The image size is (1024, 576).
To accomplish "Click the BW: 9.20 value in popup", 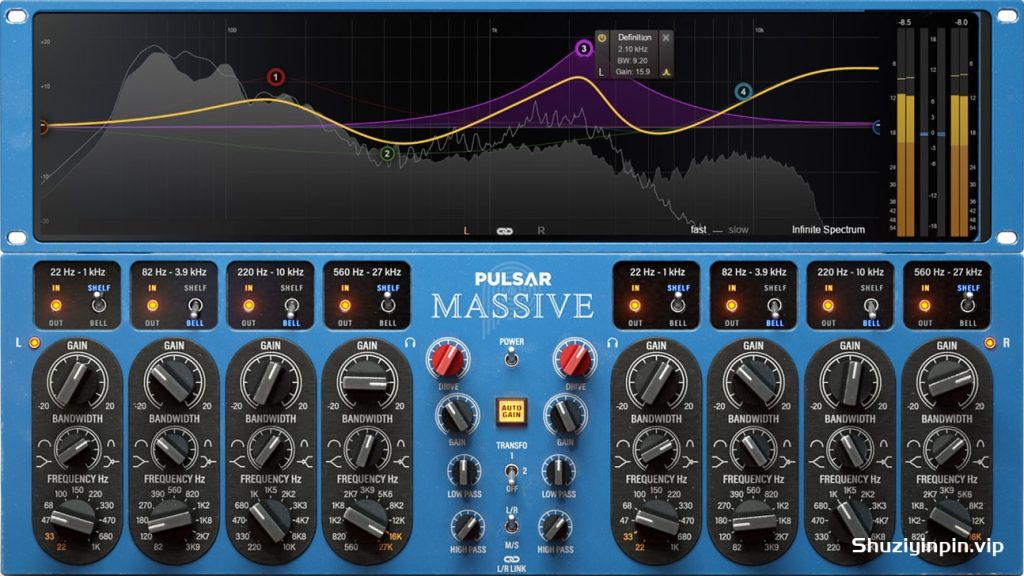I will tap(632, 61).
